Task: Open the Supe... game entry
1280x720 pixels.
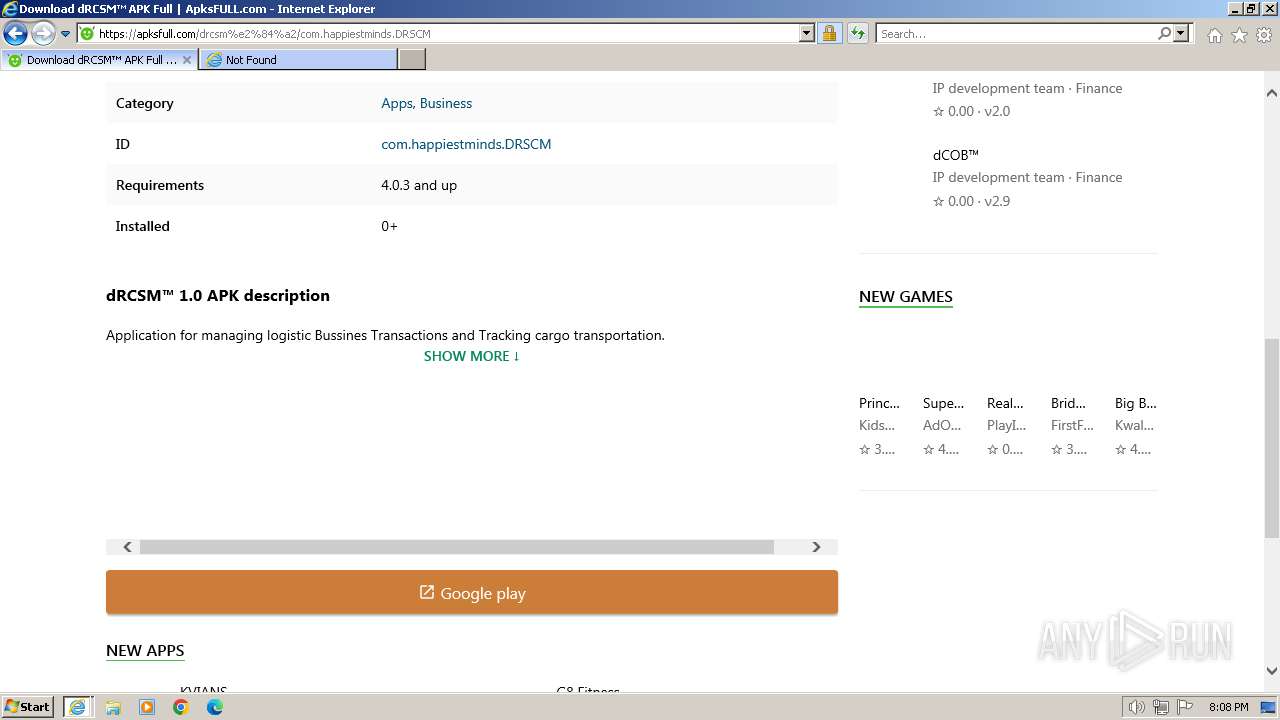Action: click(943, 403)
